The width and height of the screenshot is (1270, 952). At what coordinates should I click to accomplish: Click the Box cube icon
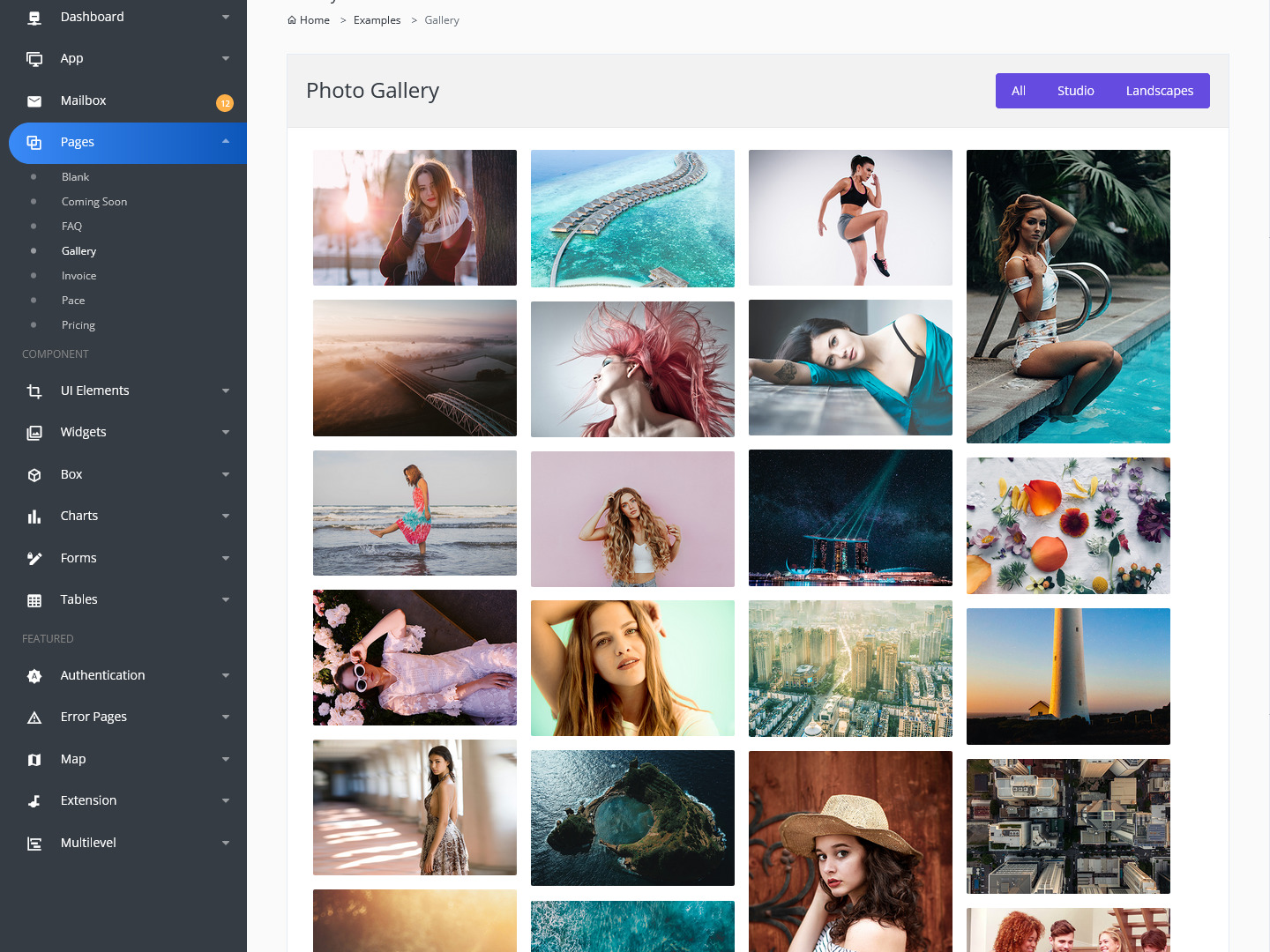coord(34,475)
